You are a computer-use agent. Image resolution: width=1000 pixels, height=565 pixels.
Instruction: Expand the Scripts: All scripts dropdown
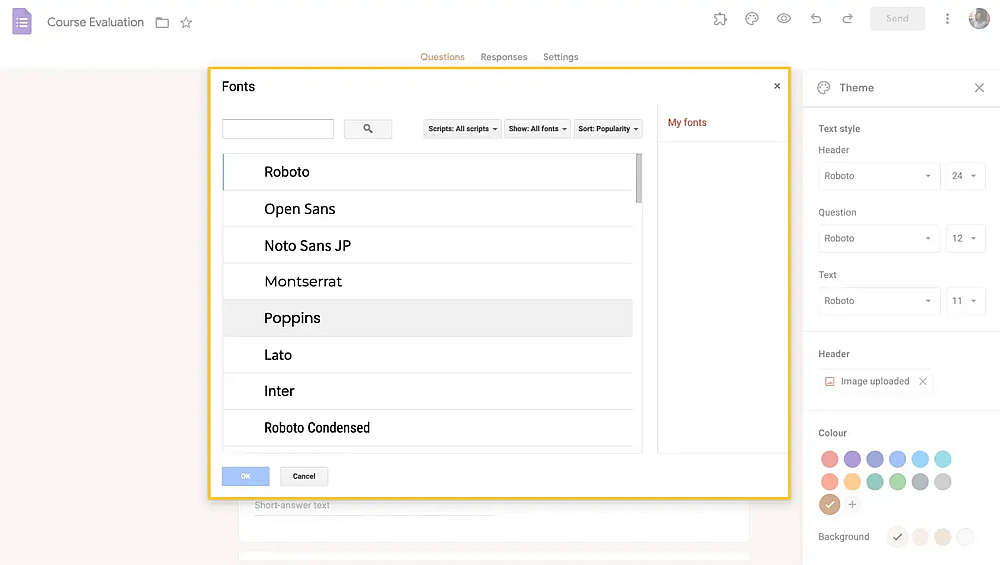tap(462, 129)
